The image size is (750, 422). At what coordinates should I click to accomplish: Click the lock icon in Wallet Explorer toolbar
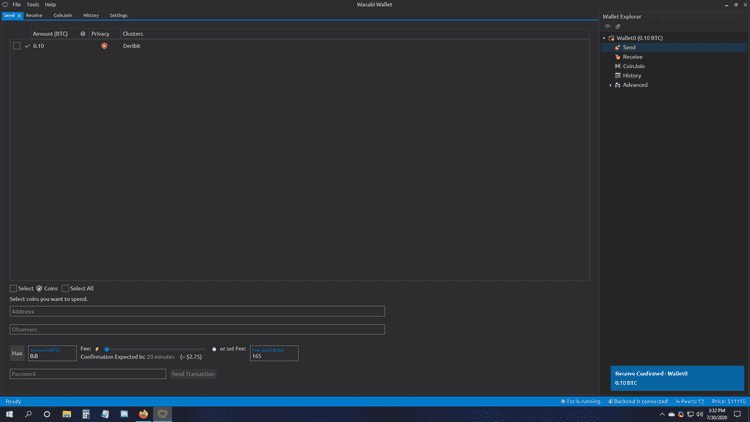618,27
